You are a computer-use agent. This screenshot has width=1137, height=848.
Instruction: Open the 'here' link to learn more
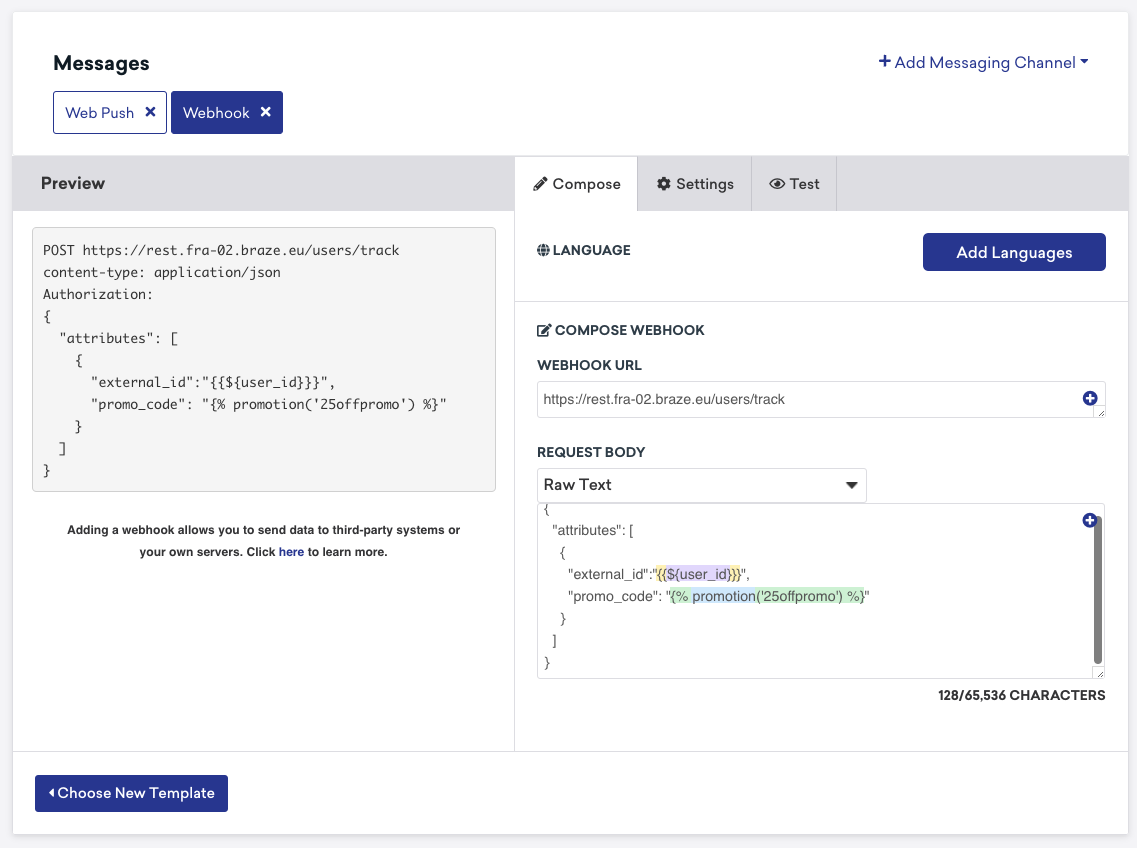(x=291, y=551)
